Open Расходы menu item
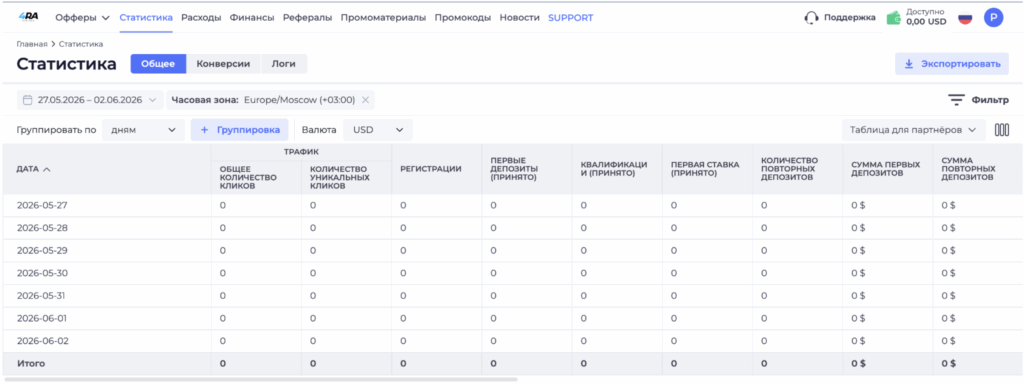The width and height of the screenshot is (1024, 384). (x=201, y=18)
